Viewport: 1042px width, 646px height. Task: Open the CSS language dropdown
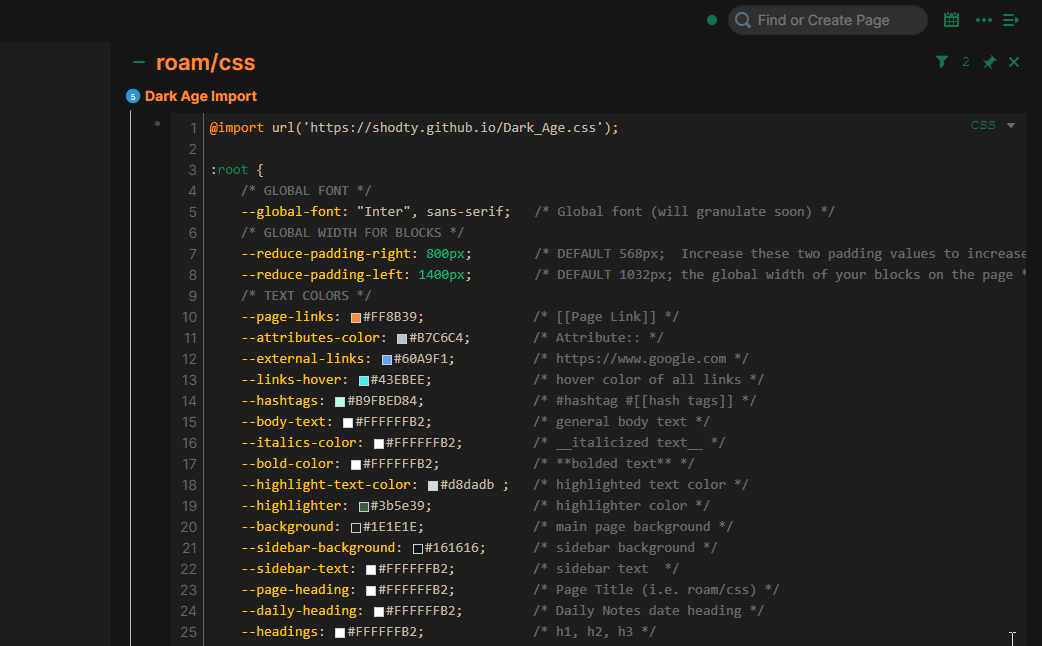[992, 125]
